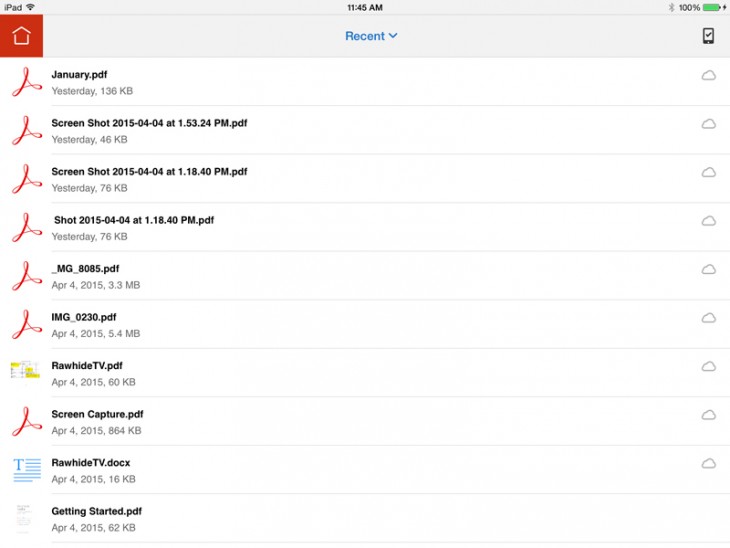The height and width of the screenshot is (548, 730).
Task: Tap cloud icon for January.pdf
Action: click(x=708, y=75)
